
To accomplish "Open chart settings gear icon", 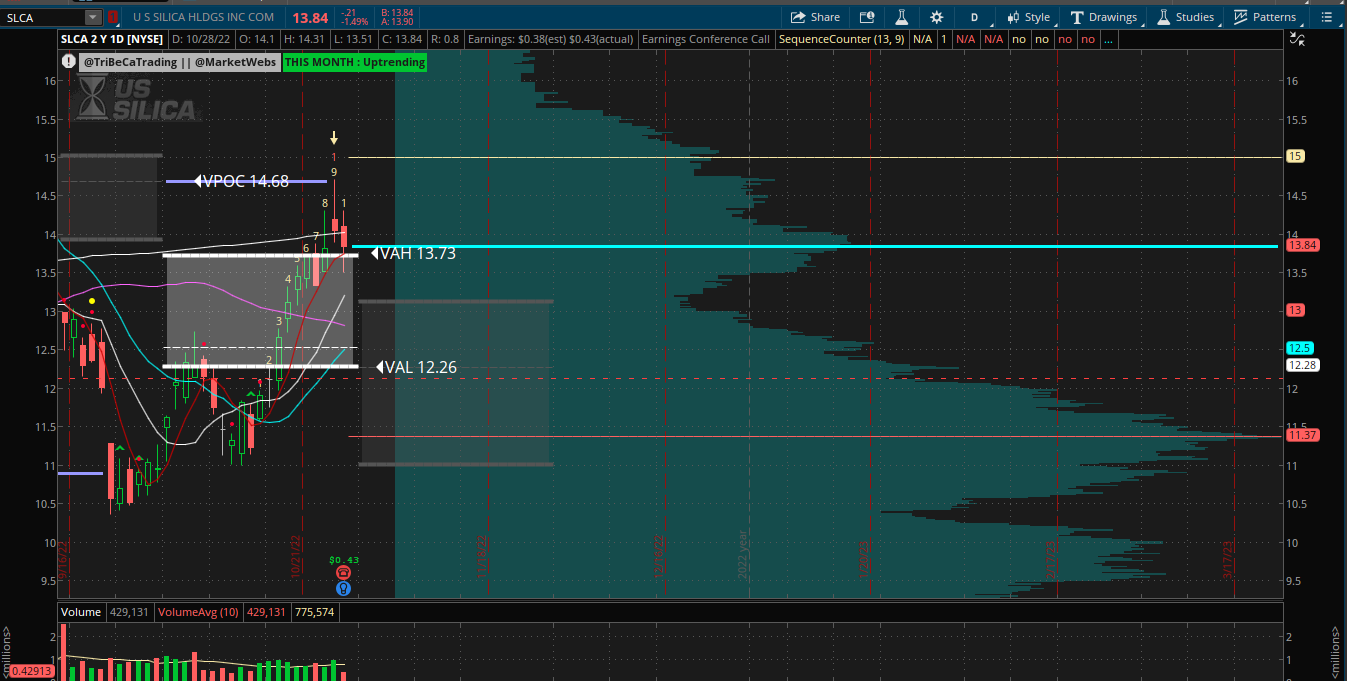I will pos(936,17).
